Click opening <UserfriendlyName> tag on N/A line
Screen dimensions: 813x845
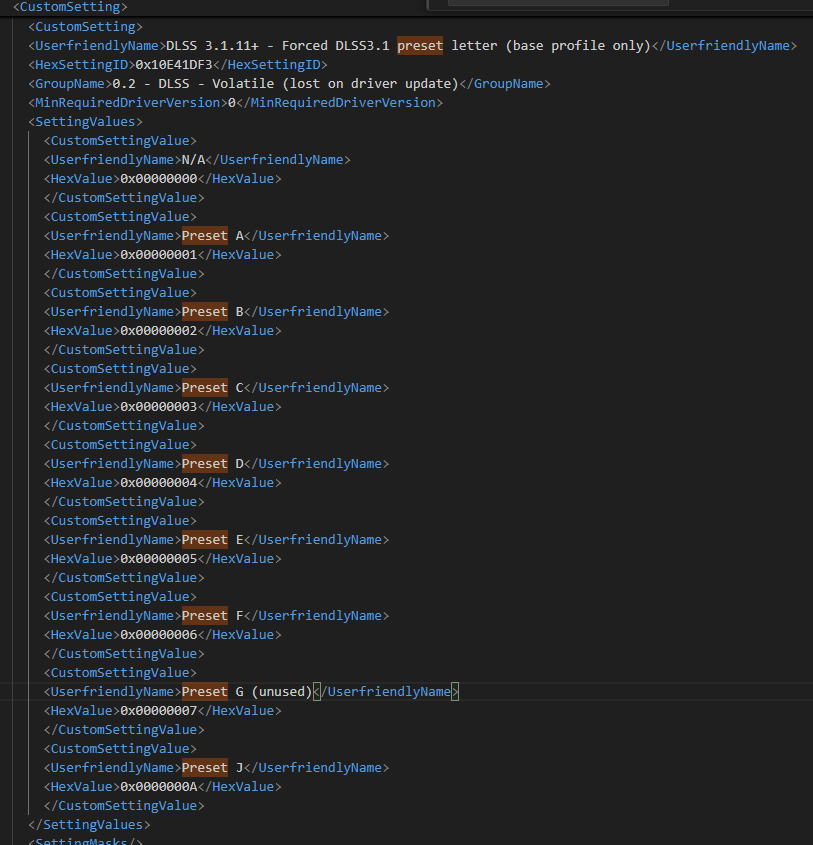click(113, 160)
